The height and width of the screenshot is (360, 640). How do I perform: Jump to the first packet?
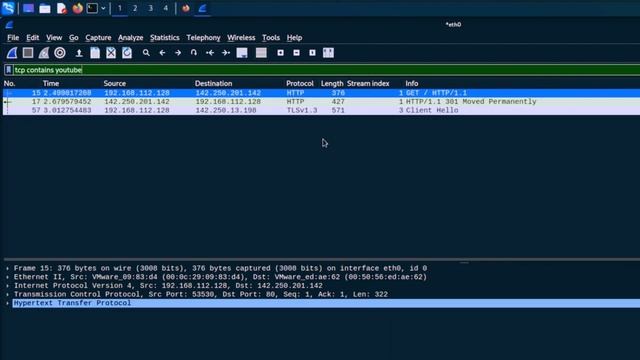tap(210, 53)
